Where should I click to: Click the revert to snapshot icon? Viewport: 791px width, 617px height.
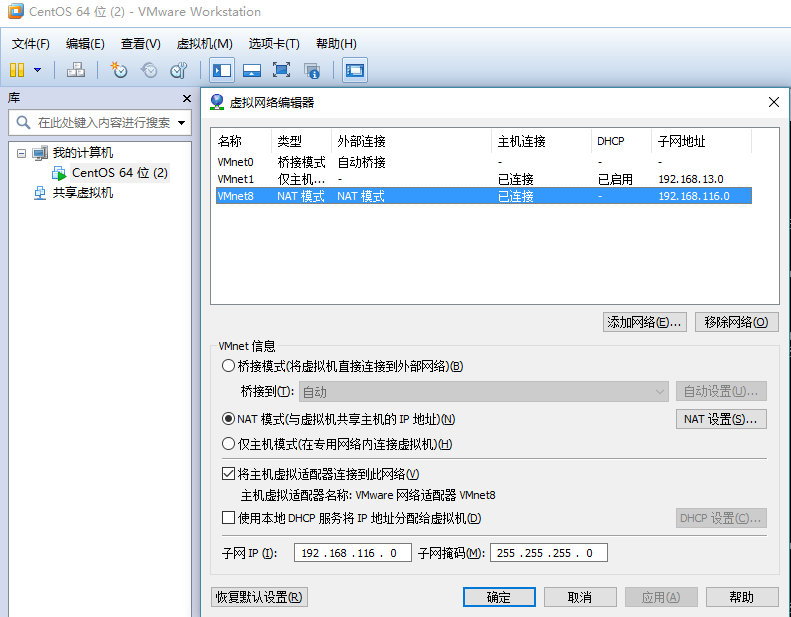coord(149,70)
